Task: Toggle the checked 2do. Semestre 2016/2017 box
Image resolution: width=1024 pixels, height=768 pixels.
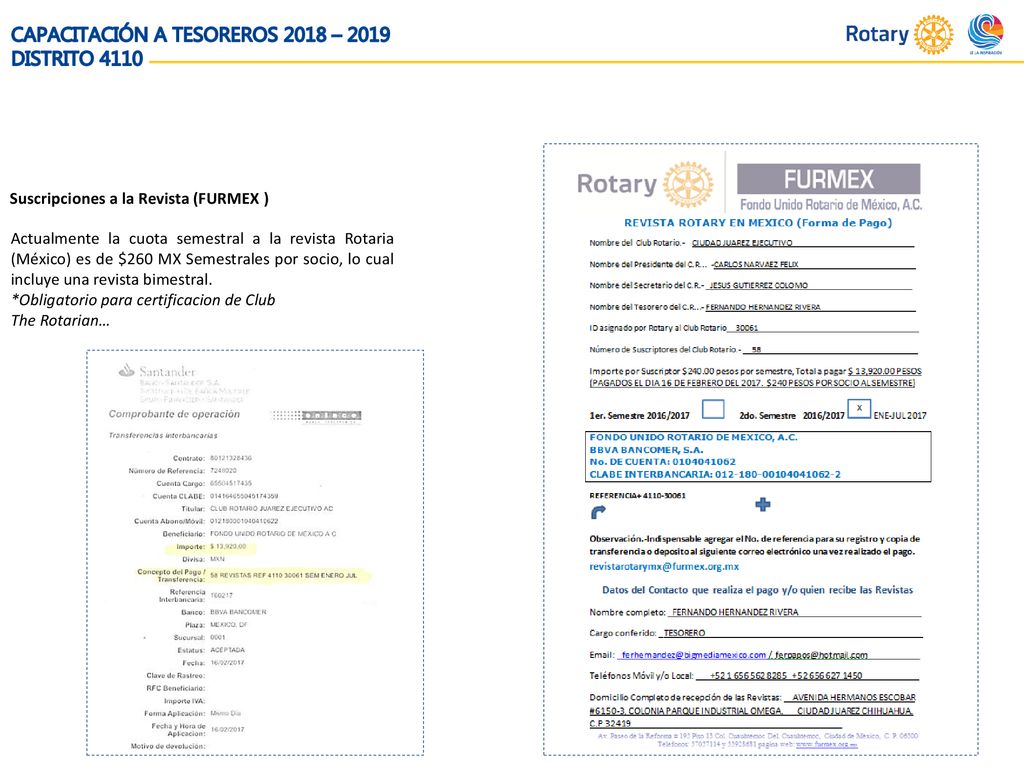Action: pos(859,408)
